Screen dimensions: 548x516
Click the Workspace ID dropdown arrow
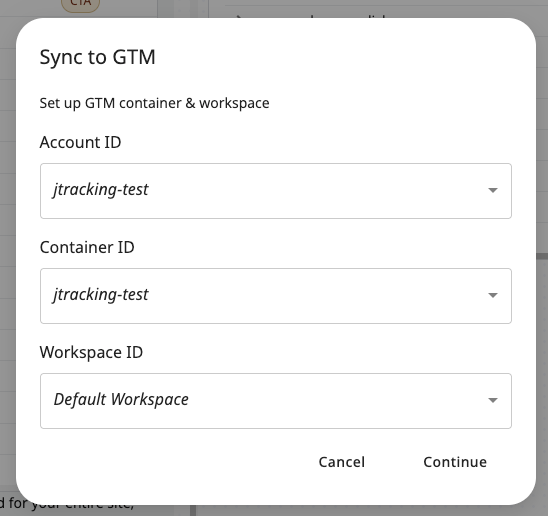click(x=493, y=400)
